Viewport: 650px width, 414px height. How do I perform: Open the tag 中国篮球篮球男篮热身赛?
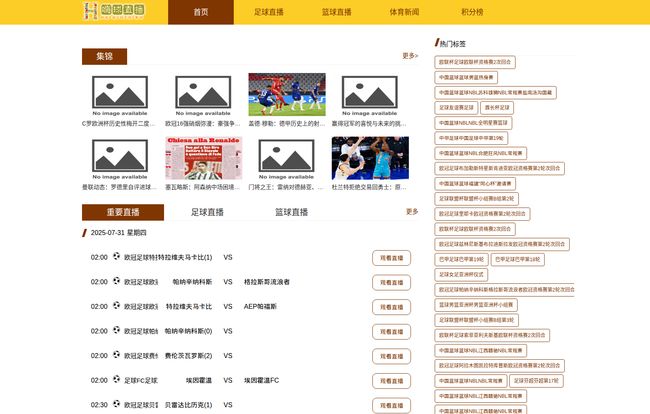pos(466,77)
